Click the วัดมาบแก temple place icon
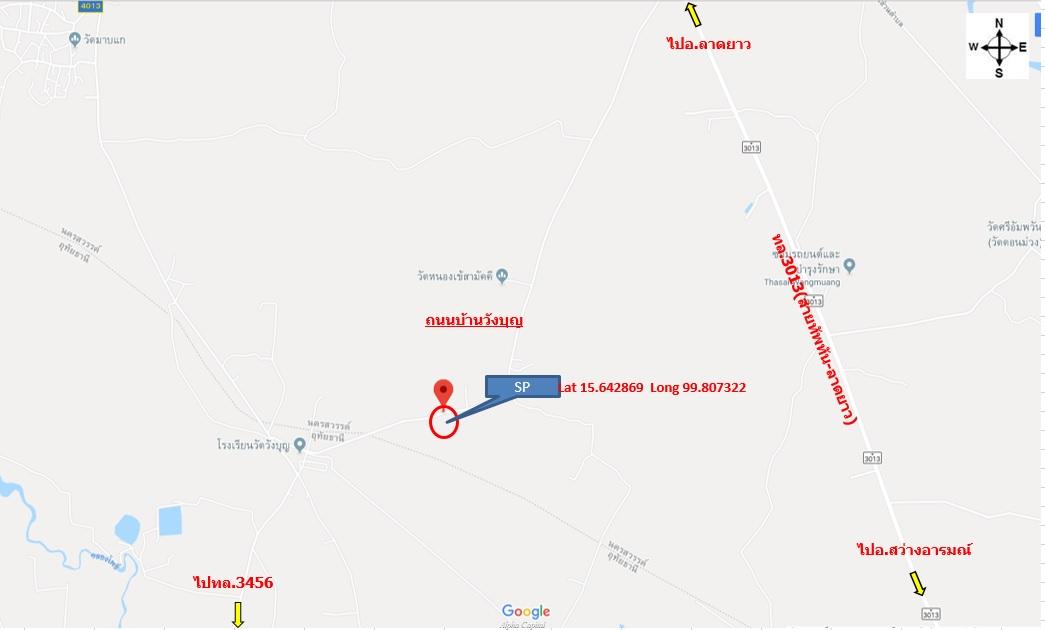The width and height of the screenshot is (1045, 630). pos(75,39)
